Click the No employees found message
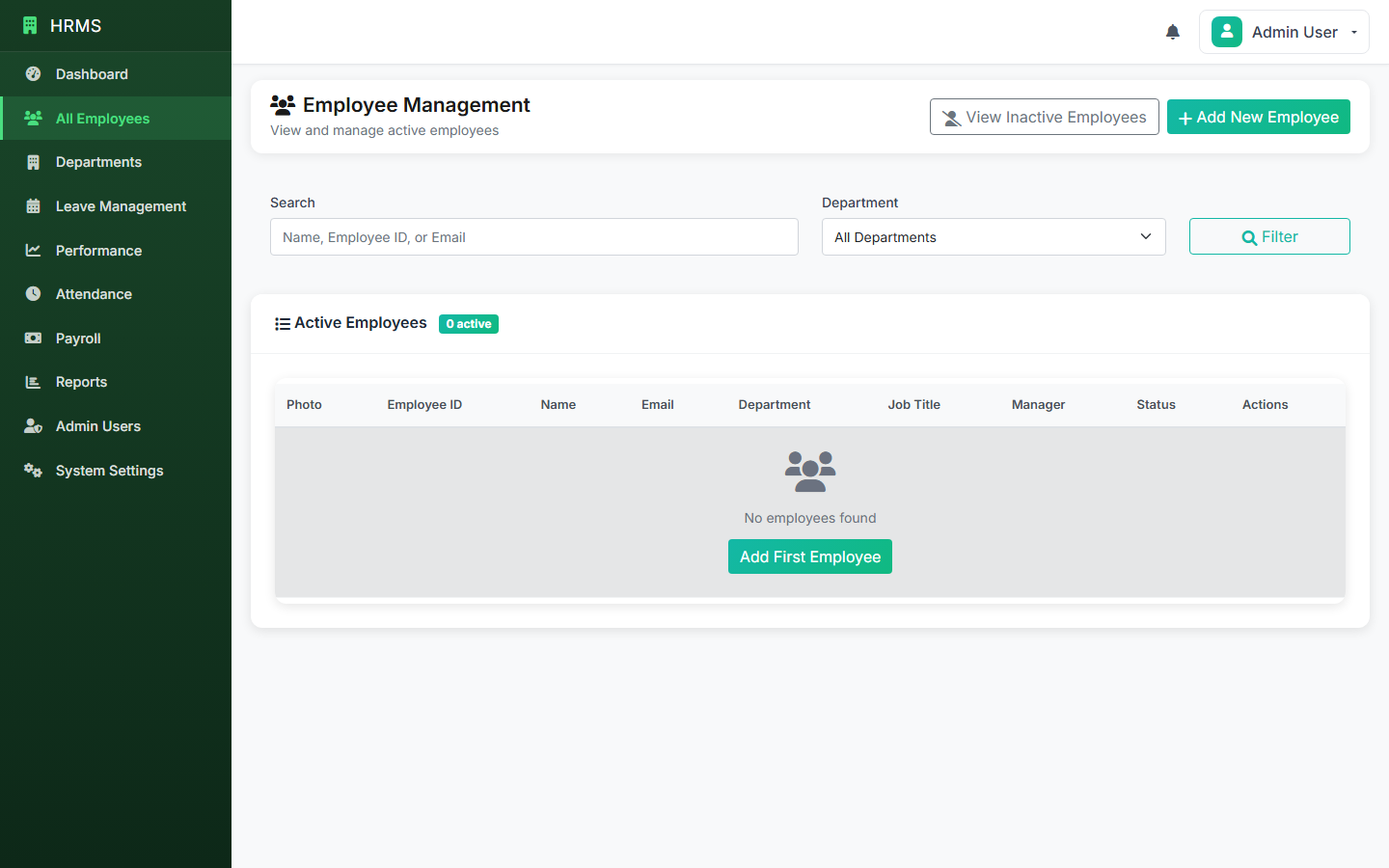The image size is (1389, 868). pos(810,518)
